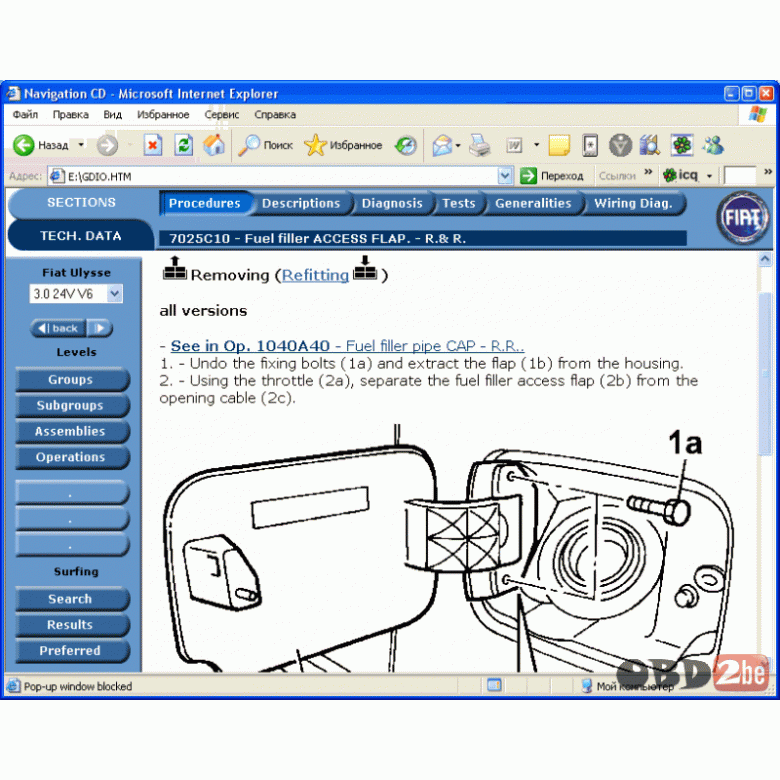
Task: Click the green ICQ flower toolbar icon
Action: pyautogui.click(x=682, y=145)
